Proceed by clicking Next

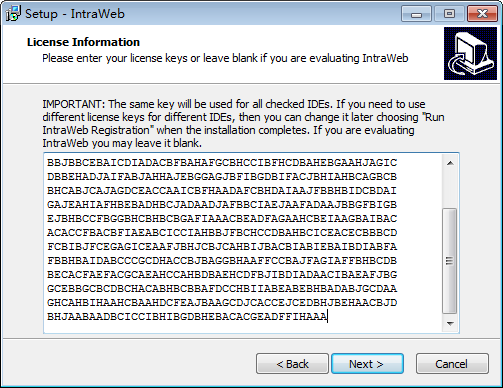(367, 364)
